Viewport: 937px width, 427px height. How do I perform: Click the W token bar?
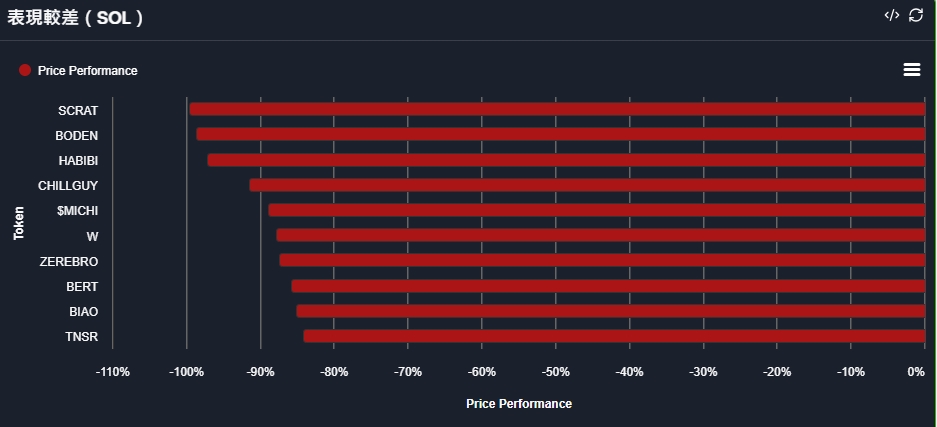pyautogui.click(x=600, y=235)
